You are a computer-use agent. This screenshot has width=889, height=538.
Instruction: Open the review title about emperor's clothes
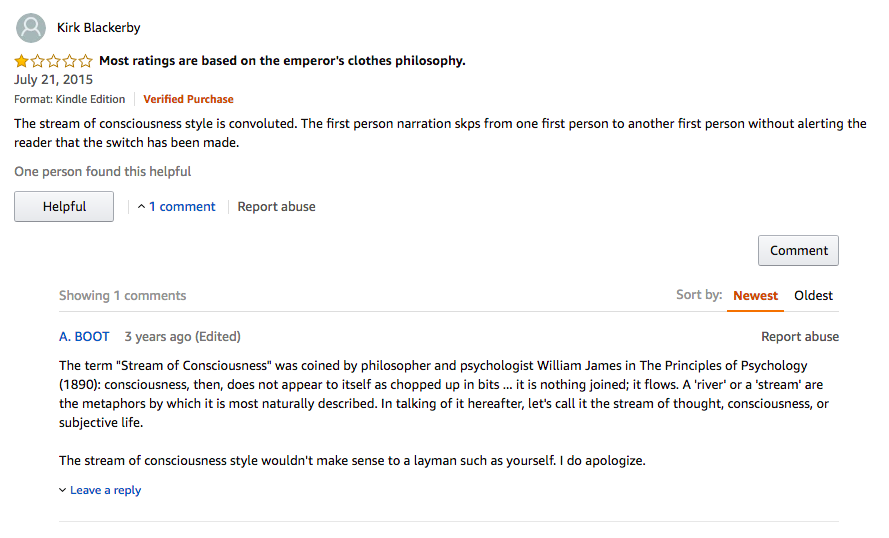coord(282,61)
